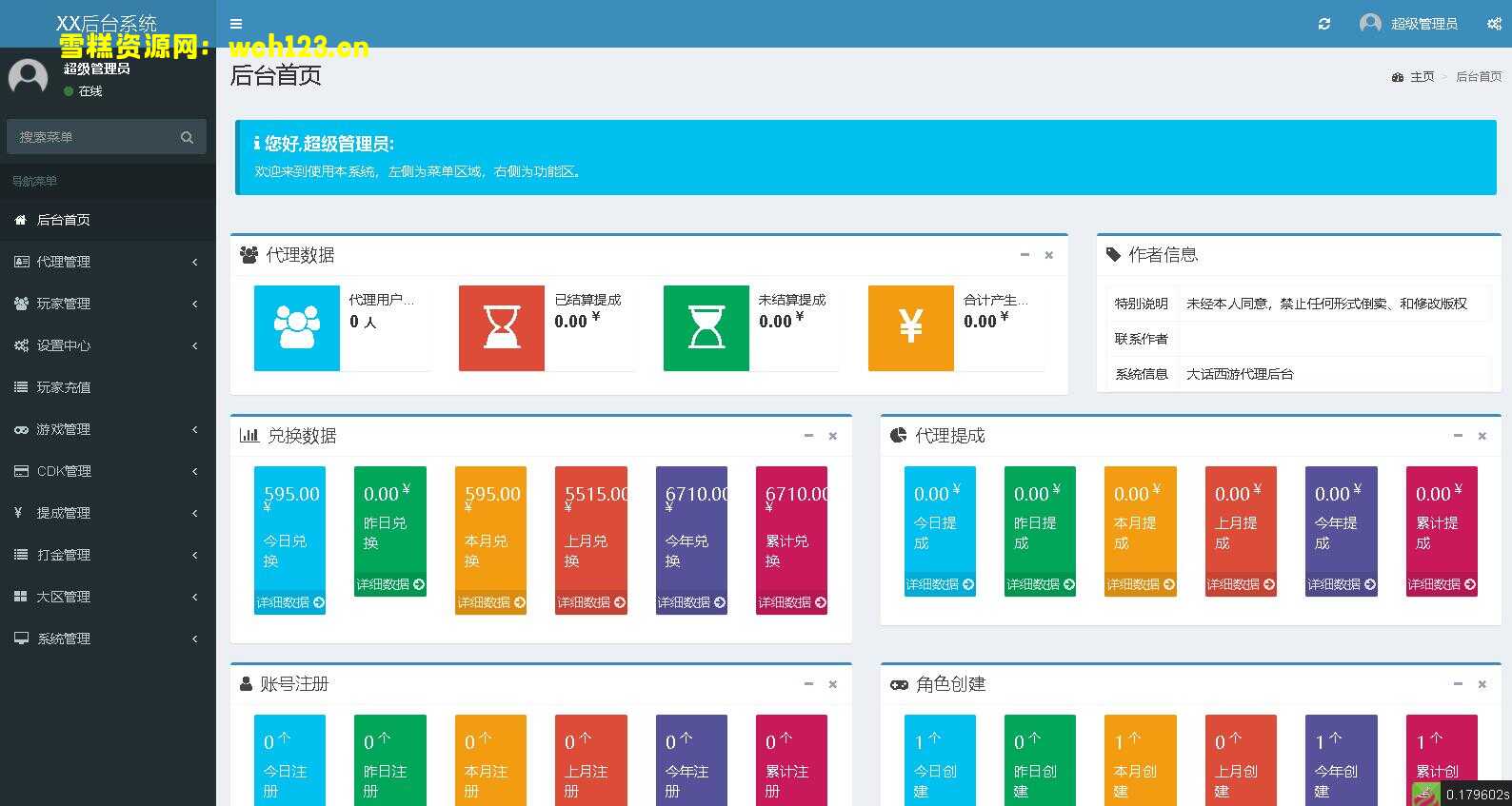Collapse the 兑换数据 panel
1512x806 pixels.
808,436
